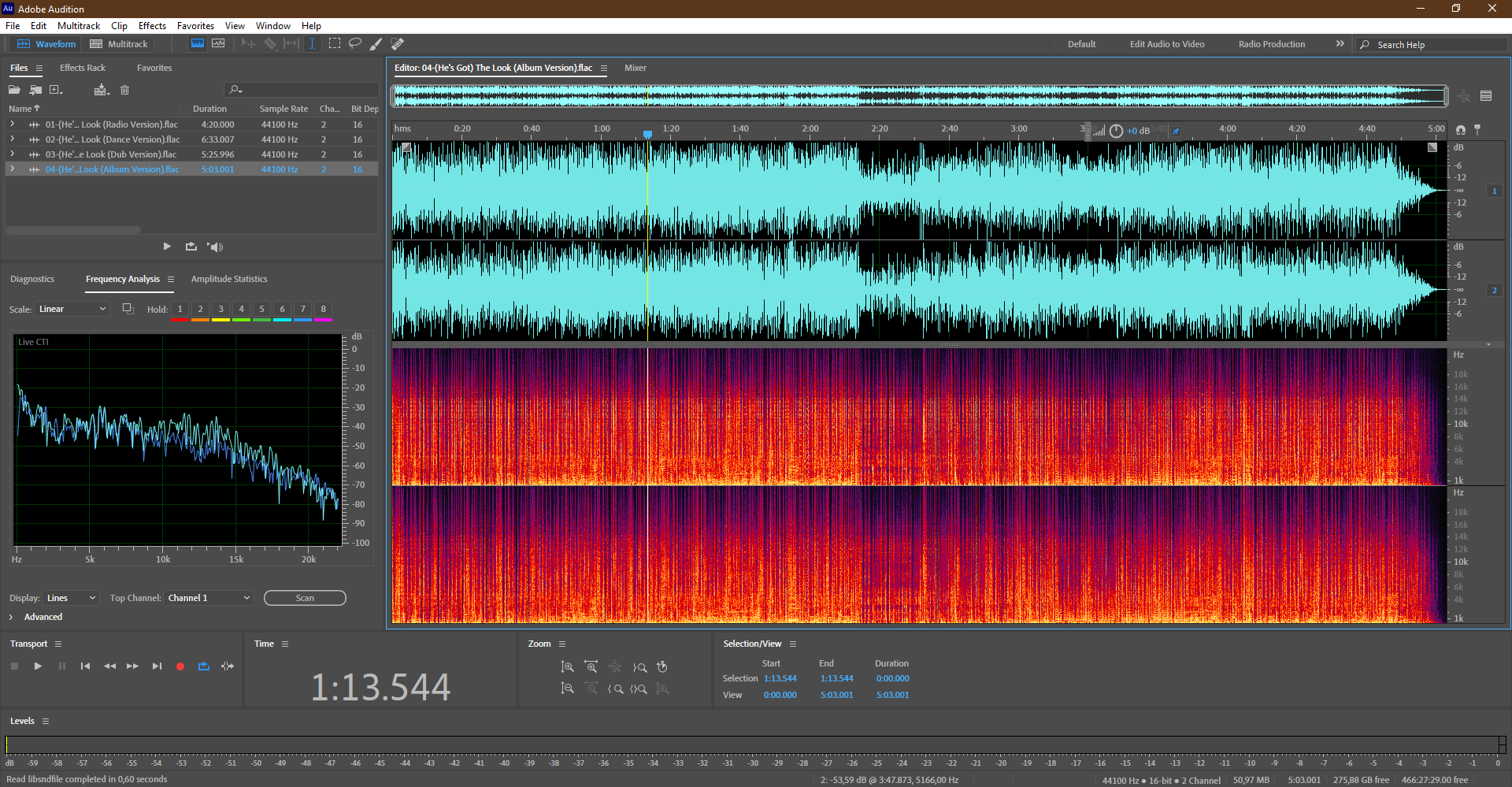Switch to Diagnostics tab
The width and height of the screenshot is (1512, 787).
coord(32,279)
